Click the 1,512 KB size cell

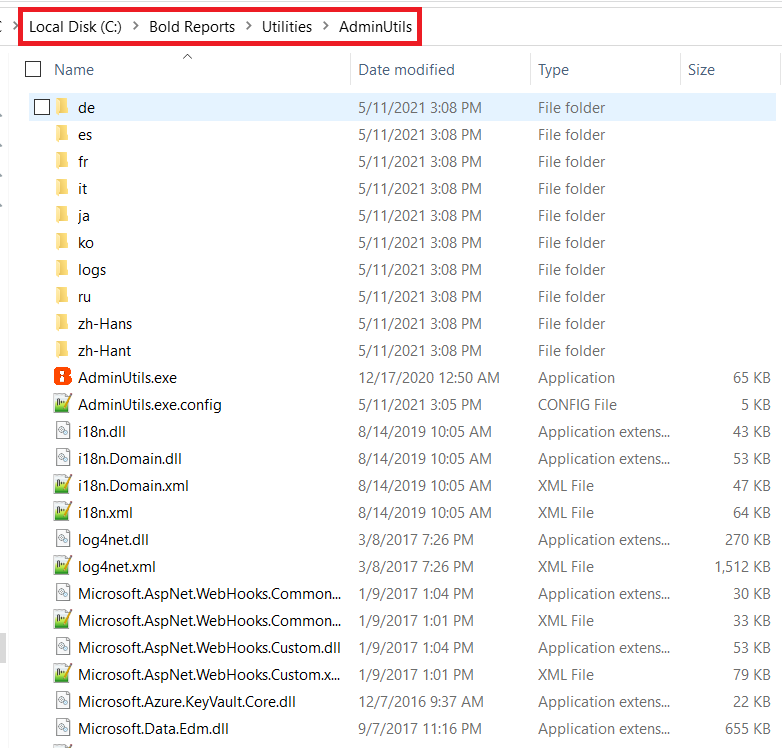[742, 566]
